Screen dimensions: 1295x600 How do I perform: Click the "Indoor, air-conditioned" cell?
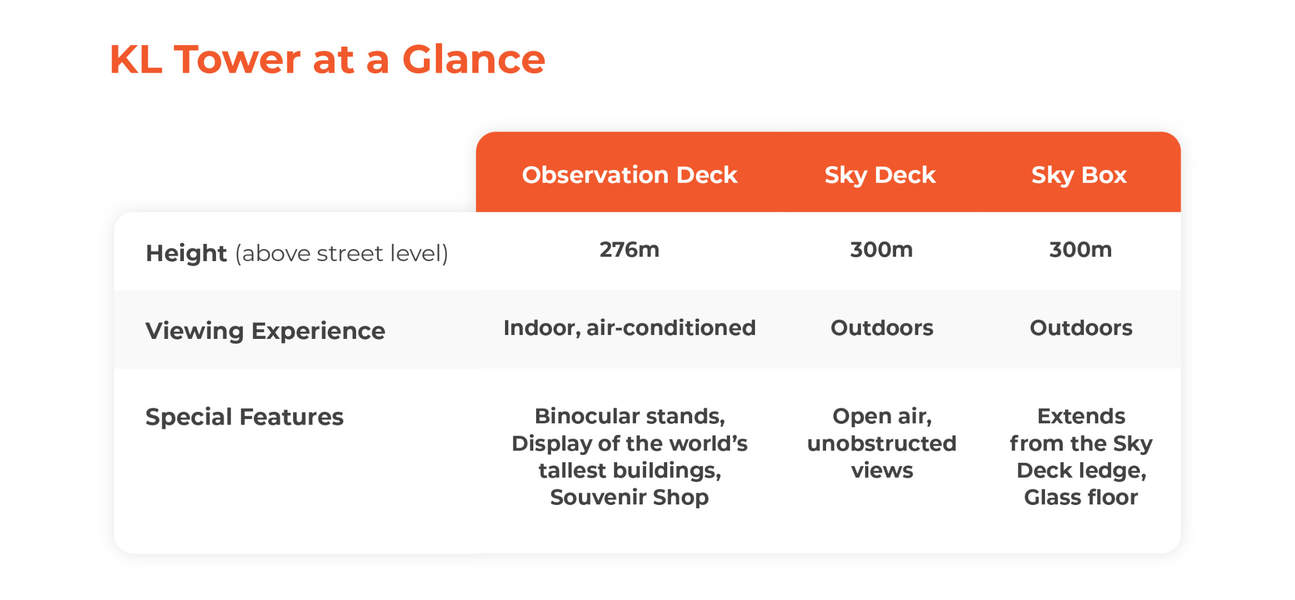point(629,328)
